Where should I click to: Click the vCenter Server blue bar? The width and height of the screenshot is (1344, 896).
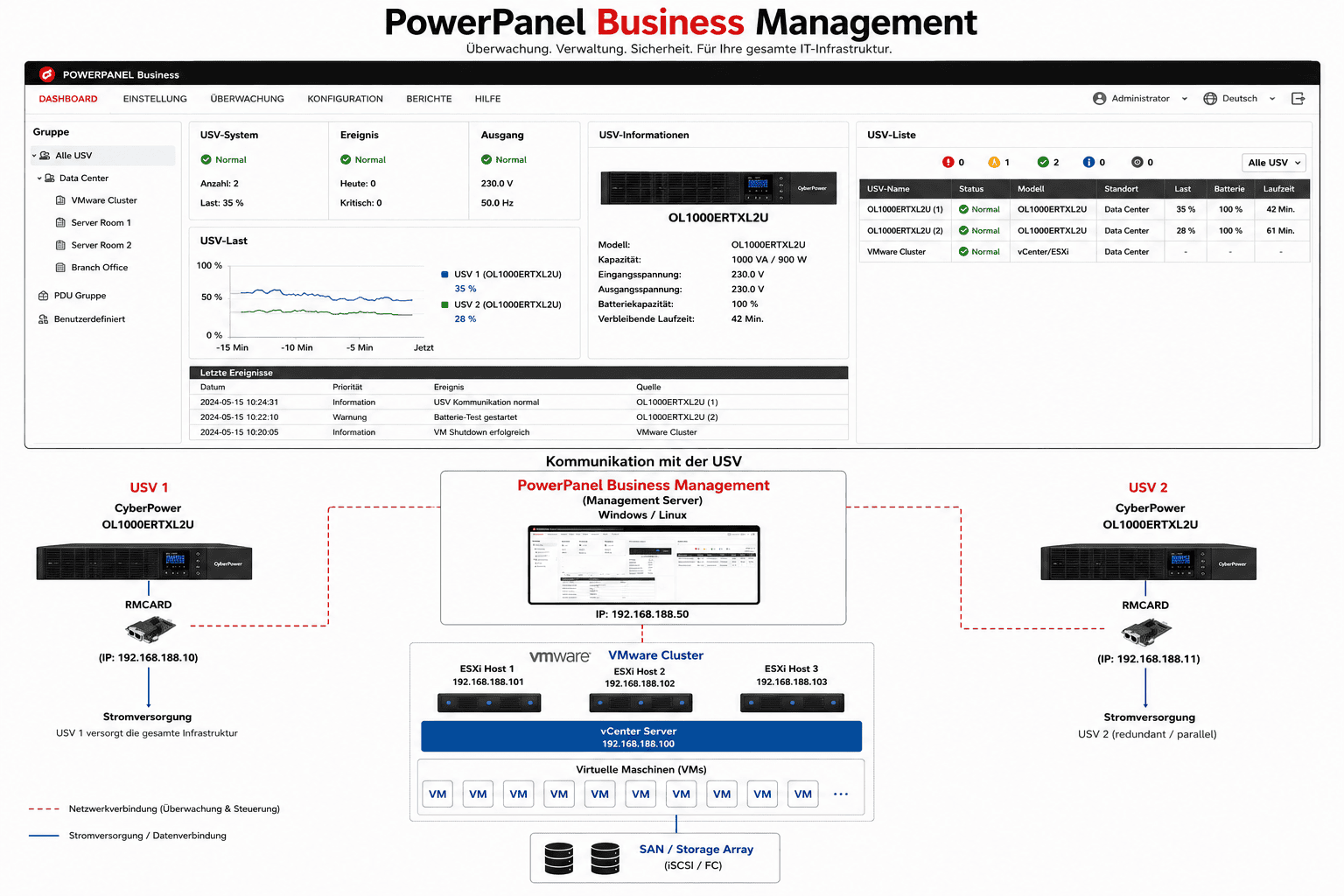pos(641,737)
